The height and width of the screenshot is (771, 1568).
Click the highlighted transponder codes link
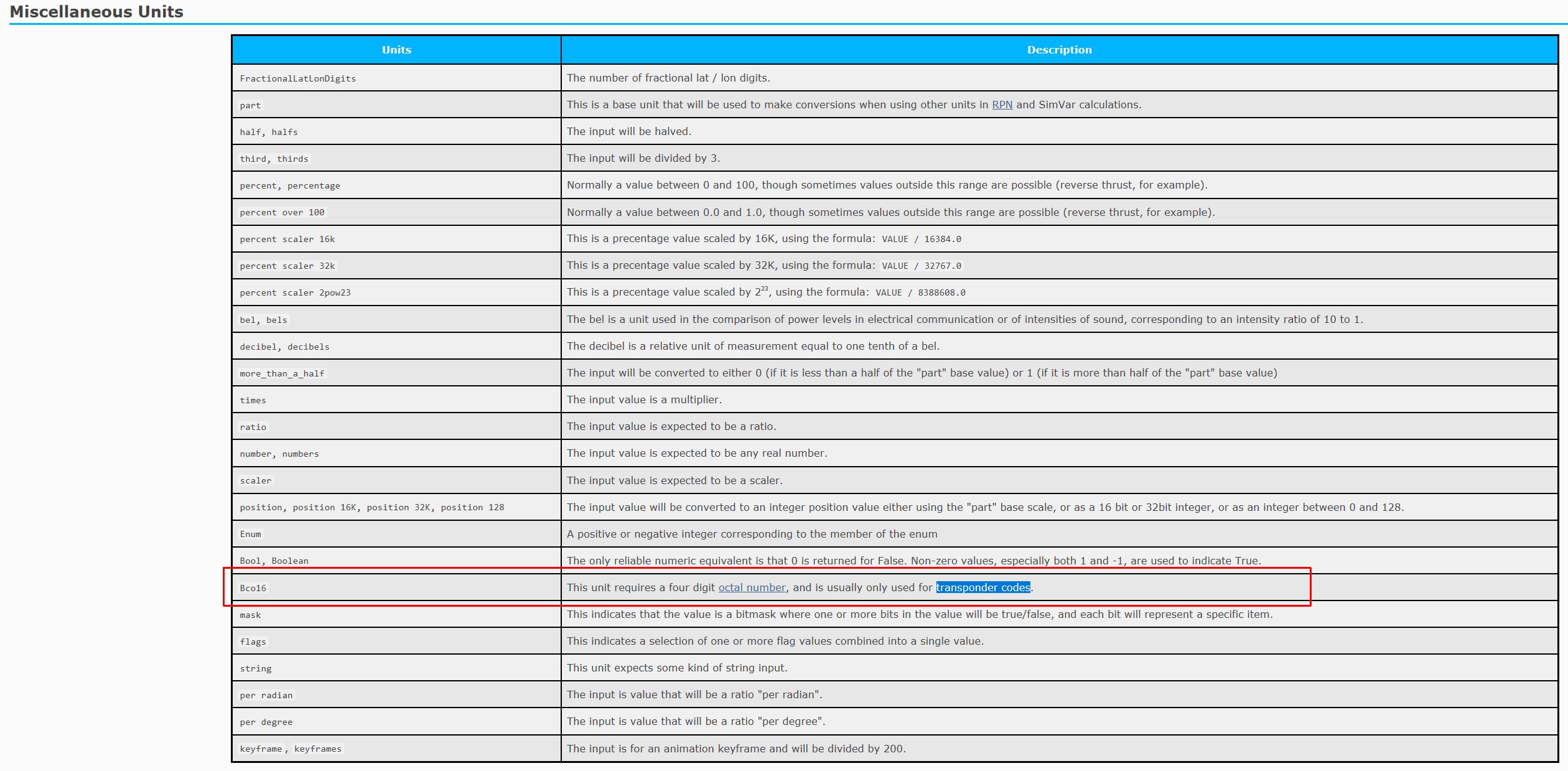pos(982,587)
